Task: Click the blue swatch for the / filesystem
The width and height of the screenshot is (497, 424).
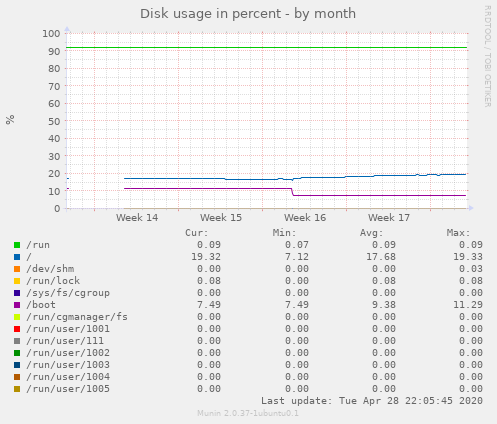Action: point(17,257)
